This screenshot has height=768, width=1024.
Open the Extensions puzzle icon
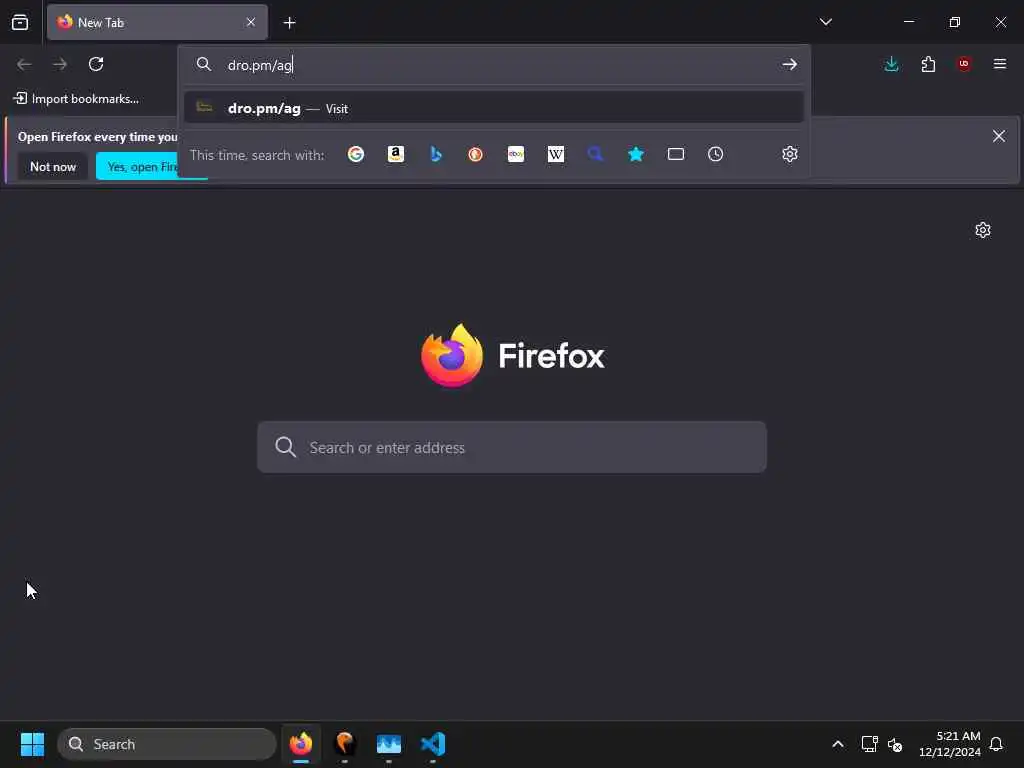928,64
